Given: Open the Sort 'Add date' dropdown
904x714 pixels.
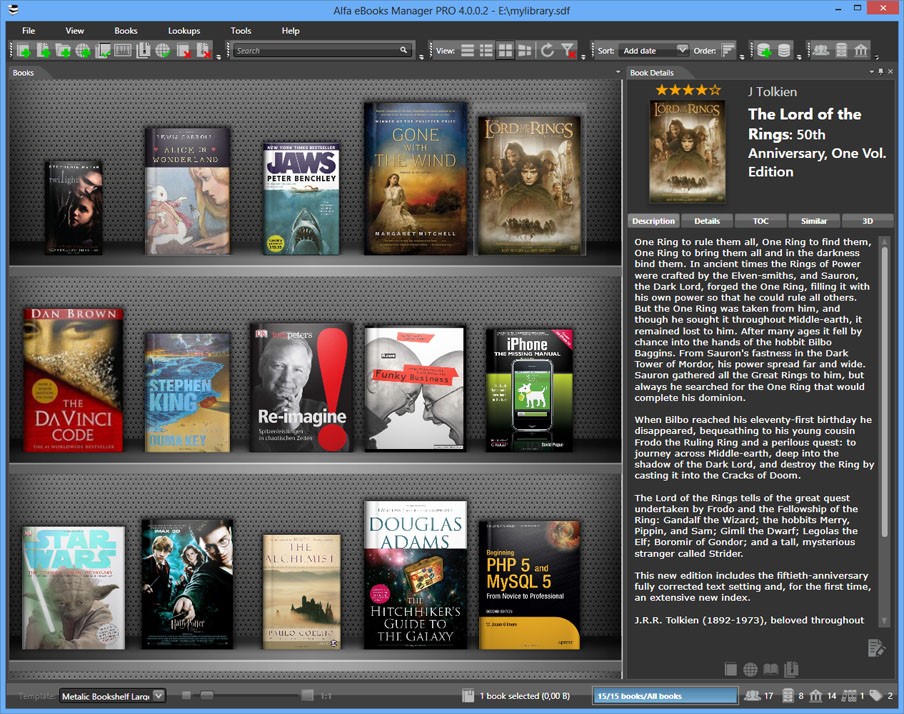Looking at the screenshot, I should click(682, 50).
